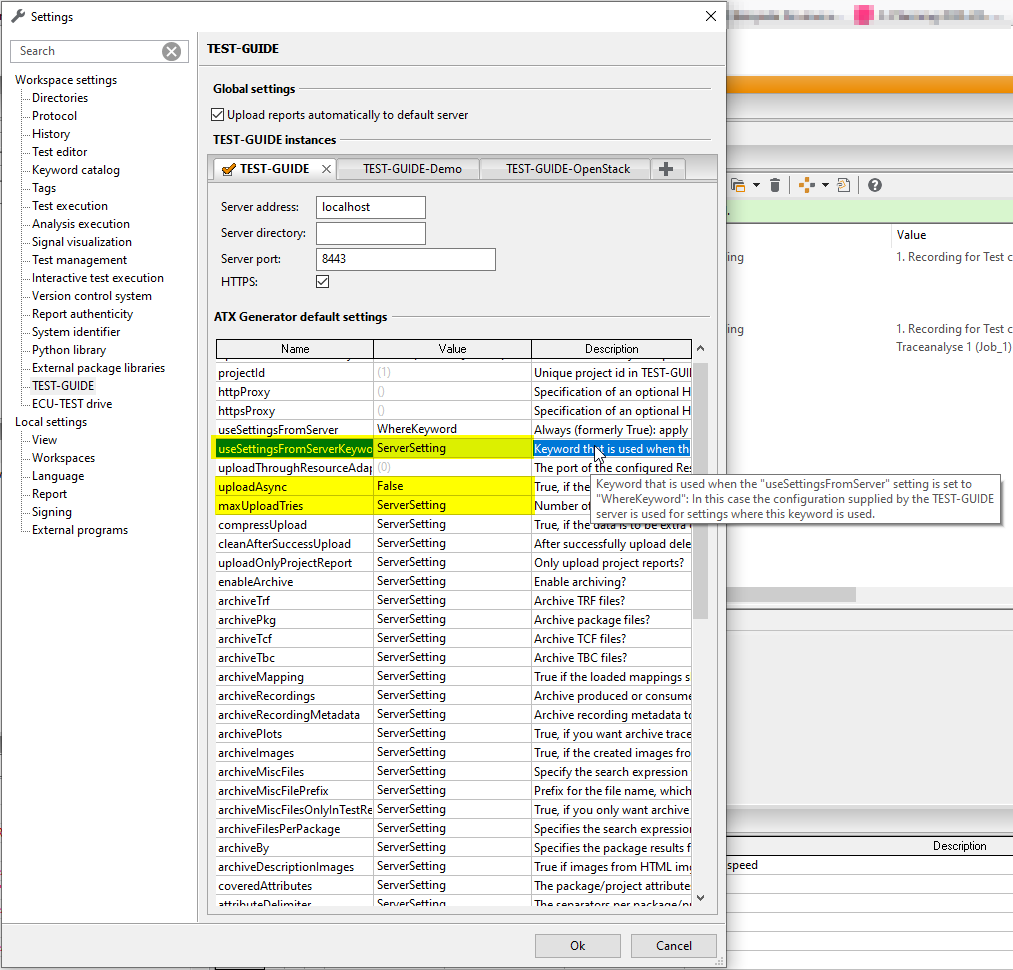1013x970 pixels.
Task: Click the trash delete icon on the toolbar
Action: [775, 185]
